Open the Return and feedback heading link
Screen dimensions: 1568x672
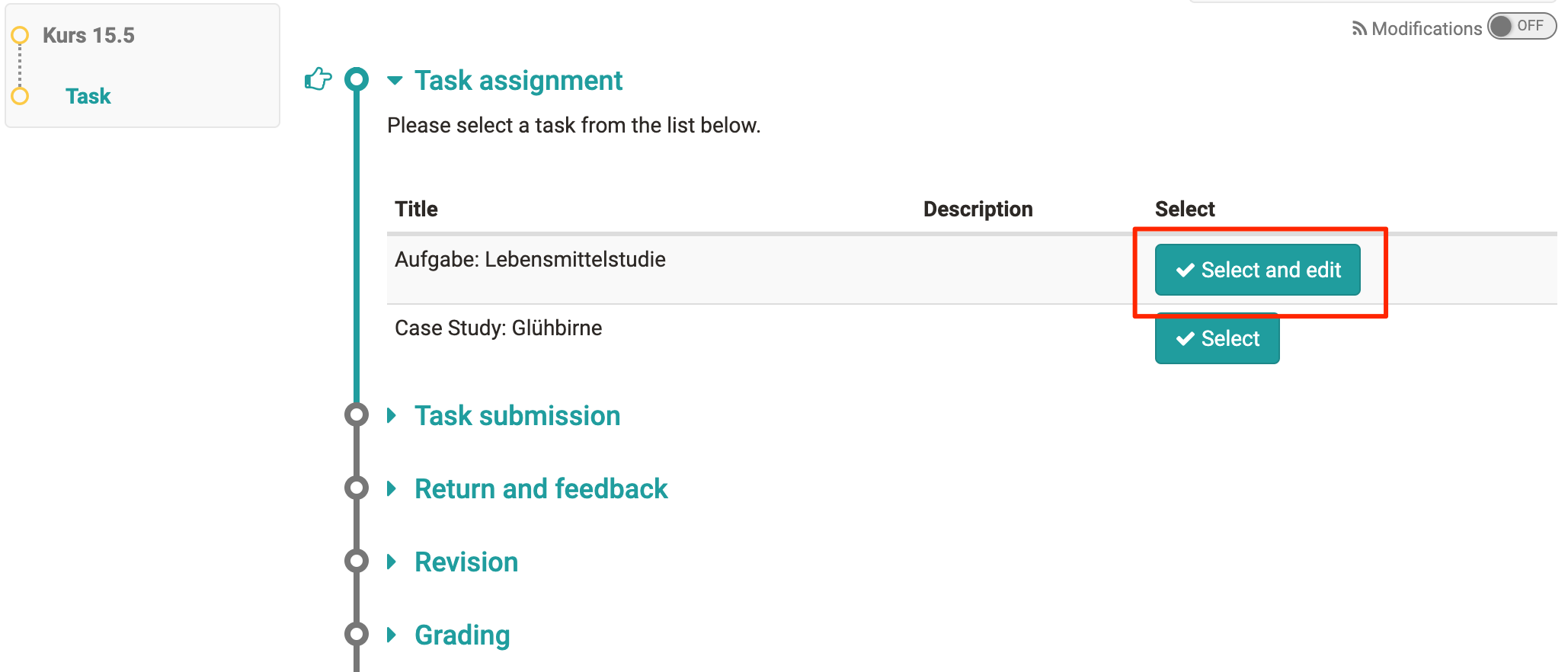pyautogui.click(x=541, y=488)
